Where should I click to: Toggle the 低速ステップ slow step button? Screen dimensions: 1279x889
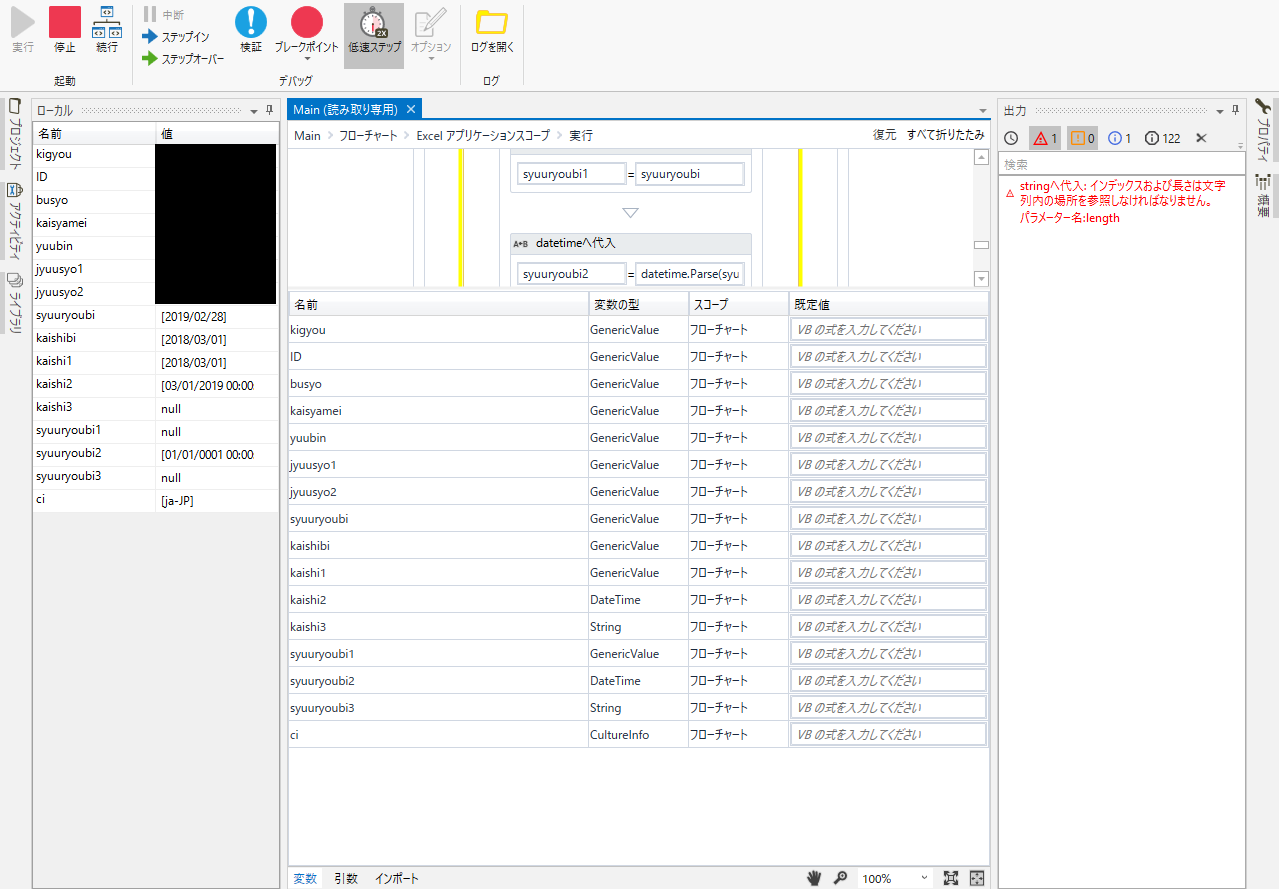(x=374, y=35)
